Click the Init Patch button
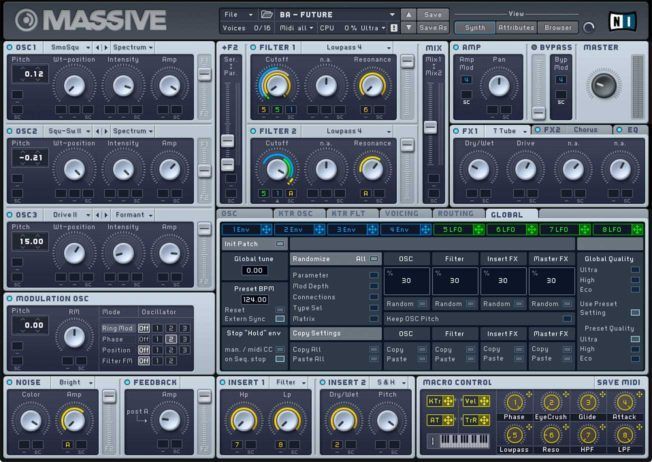The height and width of the screenshot is (462, 652). [x=254, y=244]
